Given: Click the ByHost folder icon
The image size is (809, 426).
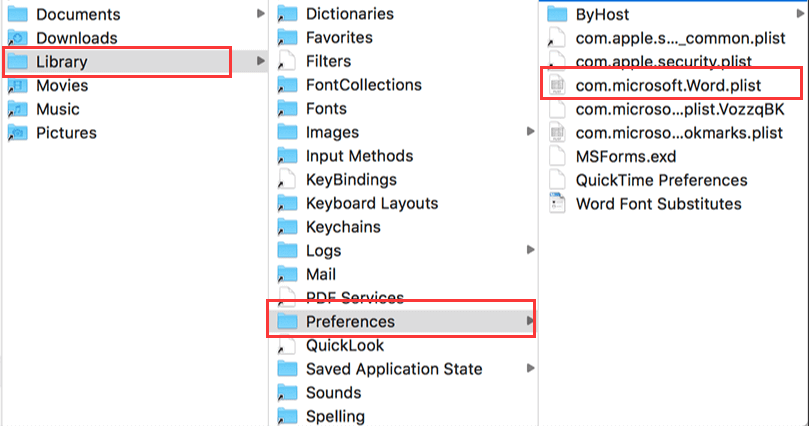Looking at the screenshot, I should pos(557,14).
